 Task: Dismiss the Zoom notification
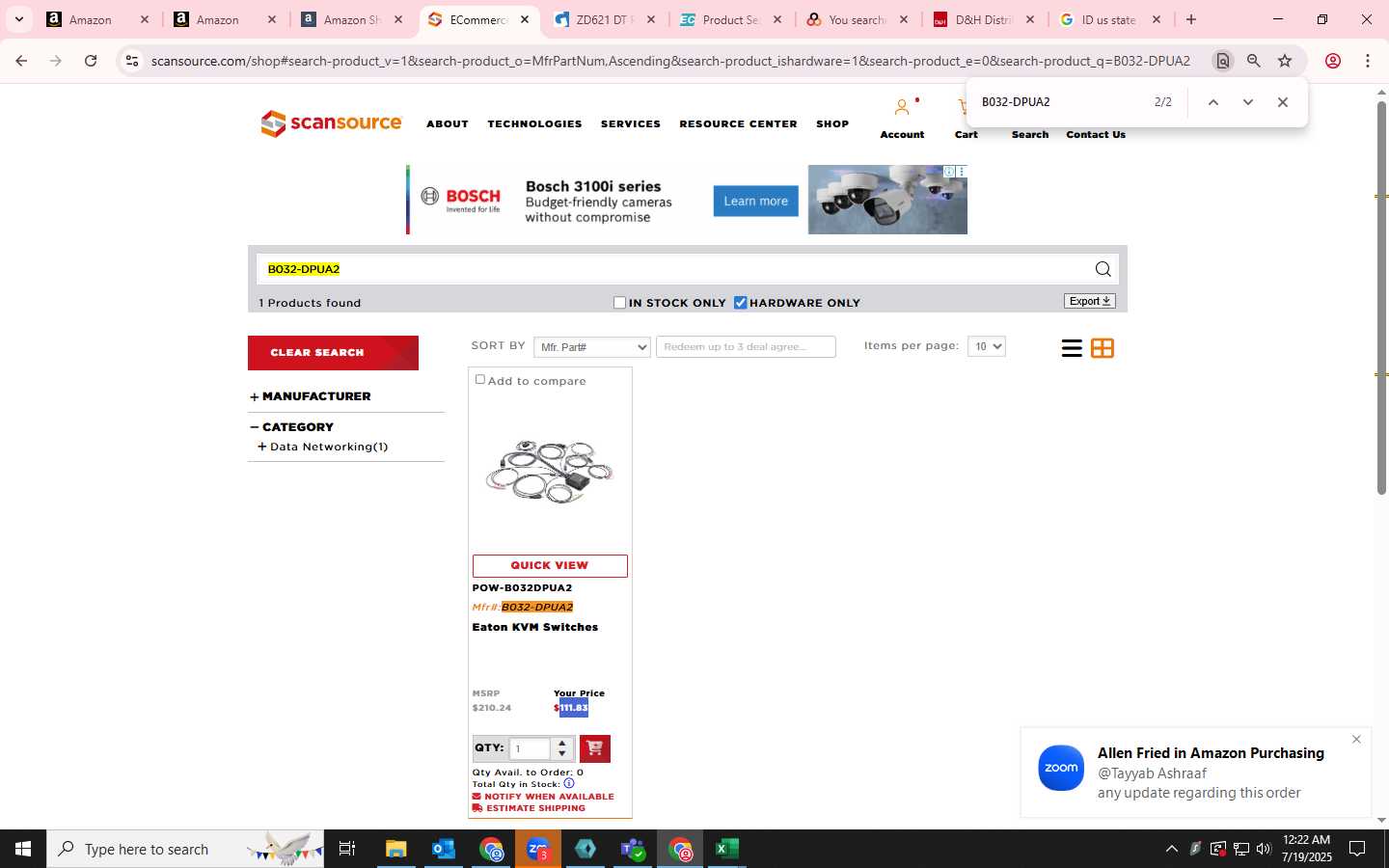pyautogui.click(x=1356, y=740)
